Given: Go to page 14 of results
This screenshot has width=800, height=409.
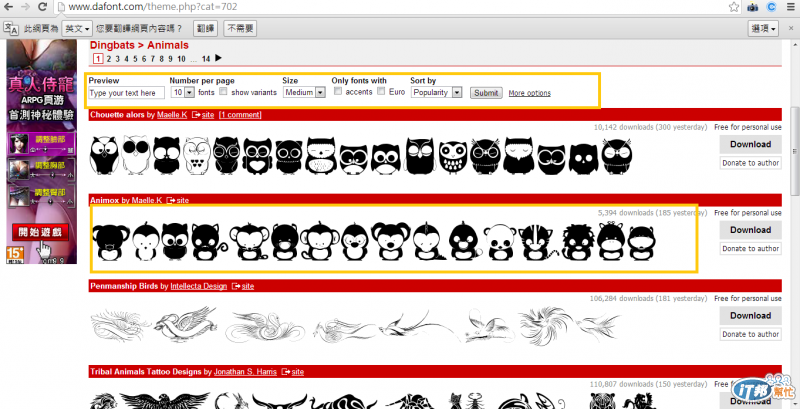Looking at the screenshot, I should 206,59.
